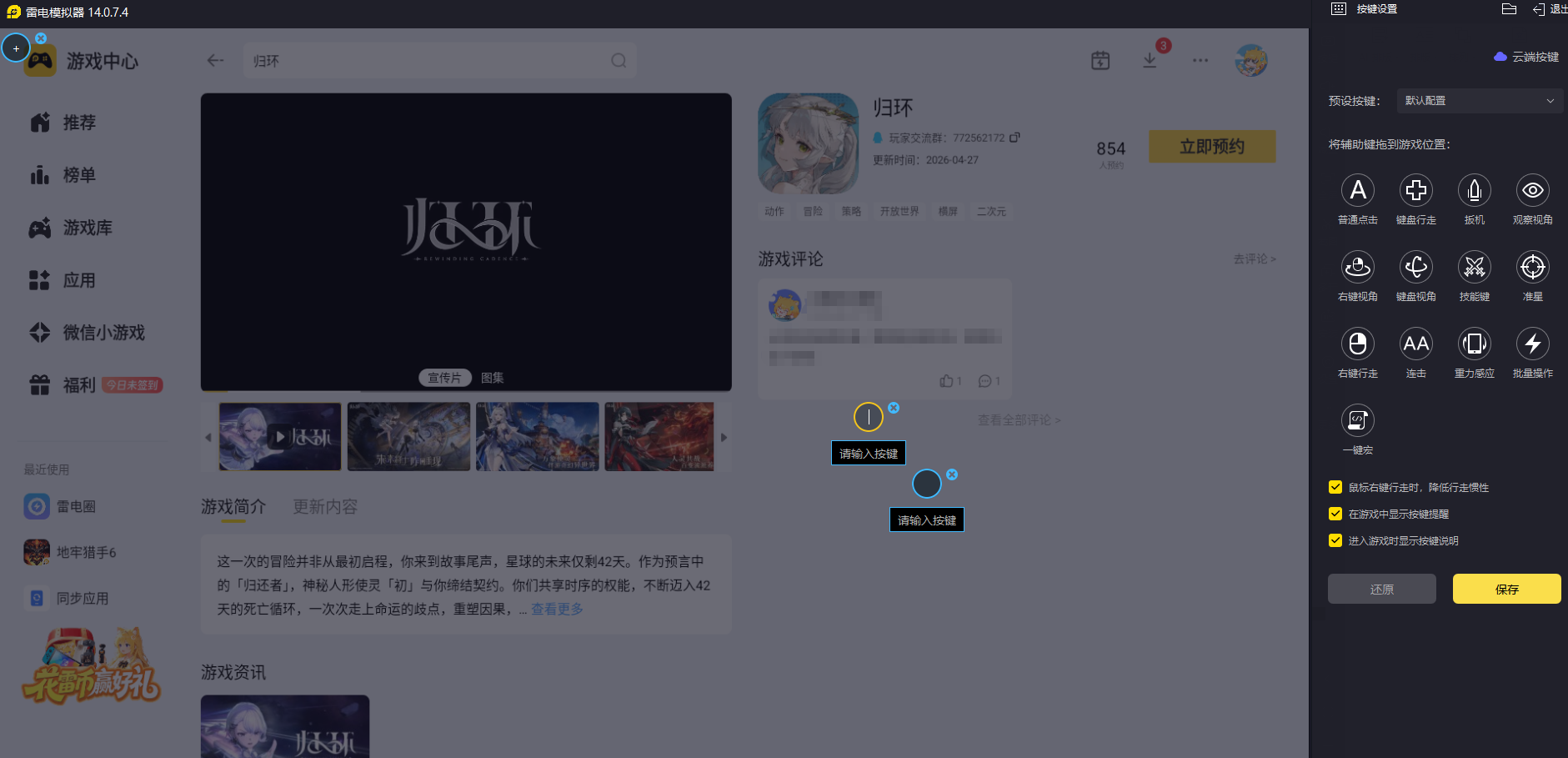Switch to the 宣传片 media tab

(x=445, y=378)
